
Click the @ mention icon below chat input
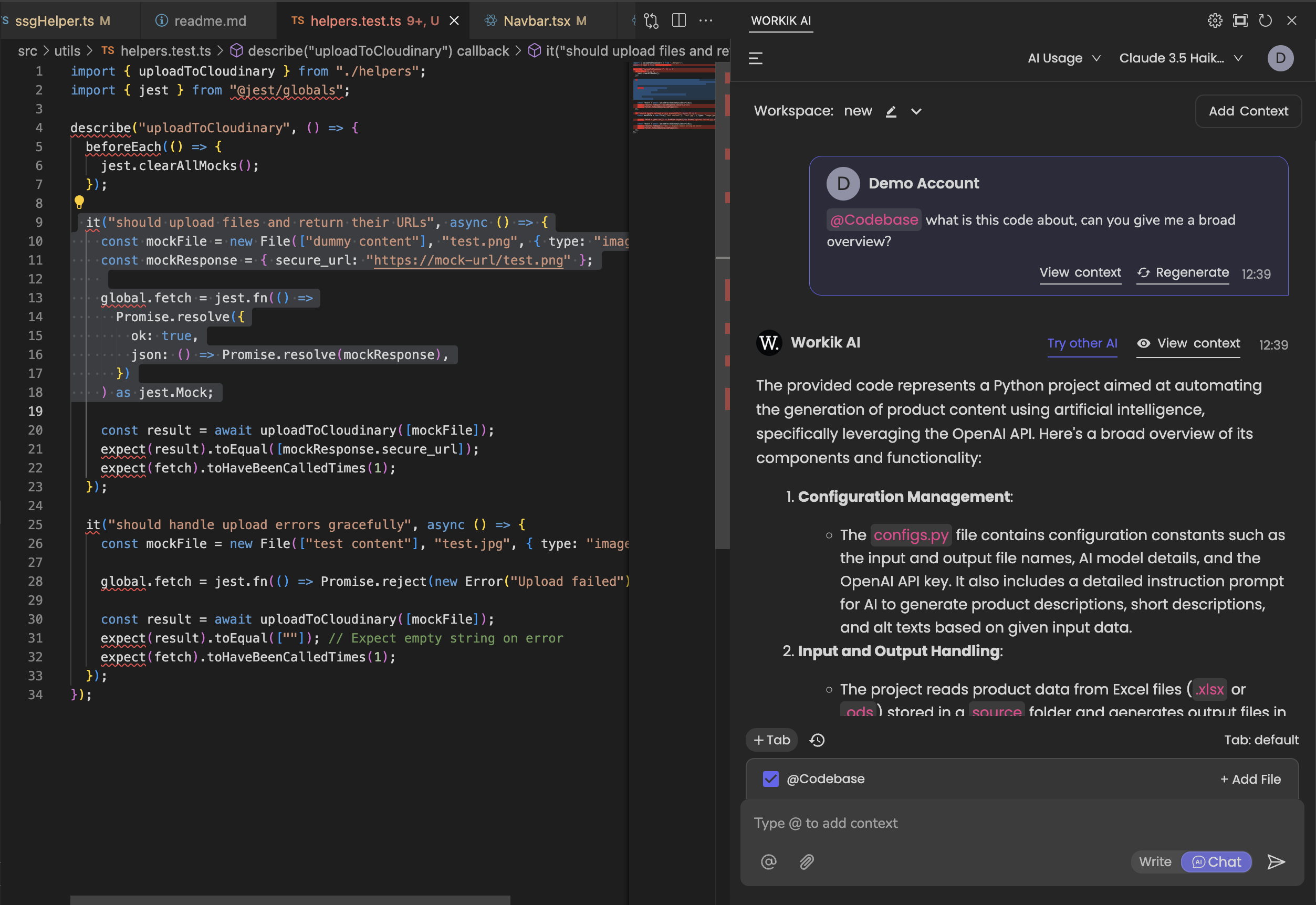[769, 862]
